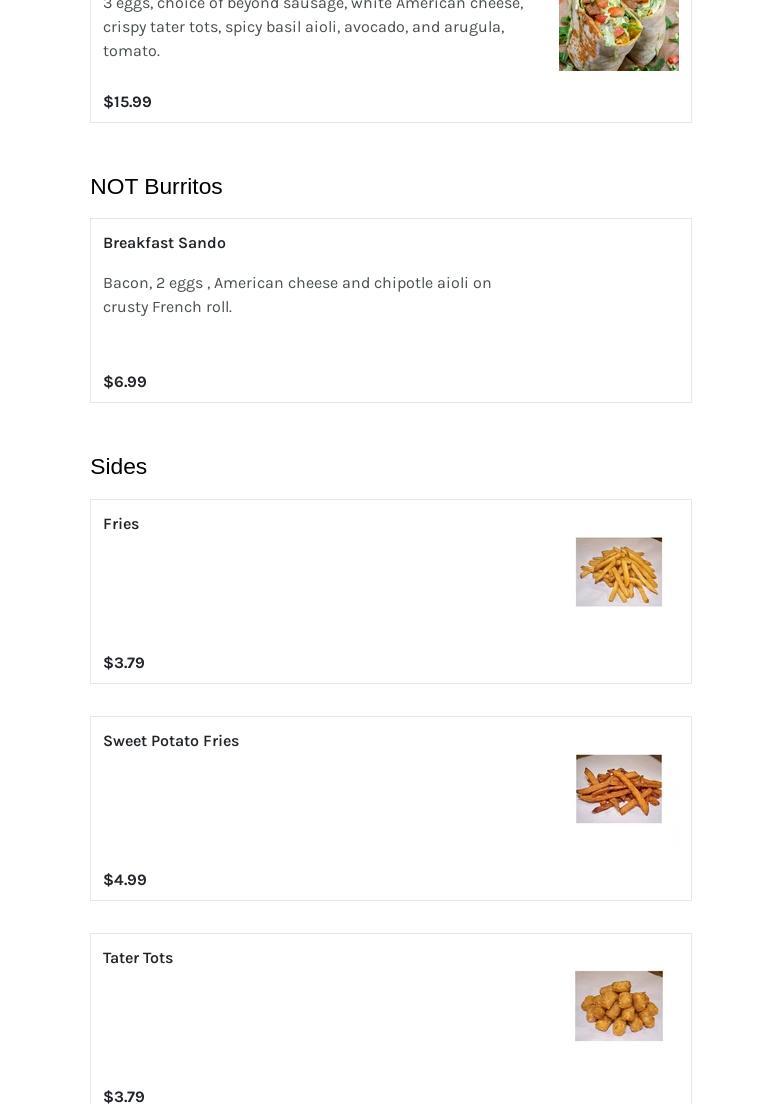Click the burrito ingredients description at top
782x1104 pixels.
point(313,28)
